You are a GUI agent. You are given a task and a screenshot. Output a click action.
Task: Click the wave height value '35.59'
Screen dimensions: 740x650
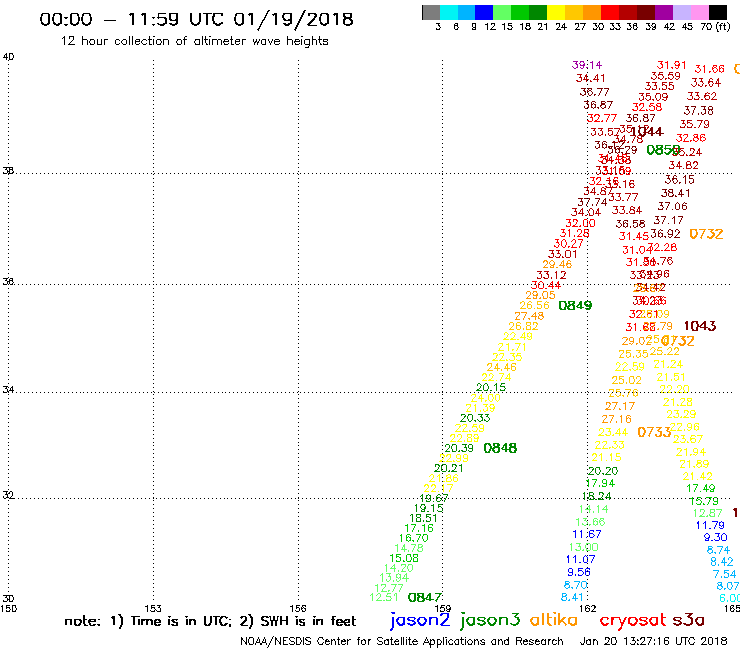tap(665, 76)
